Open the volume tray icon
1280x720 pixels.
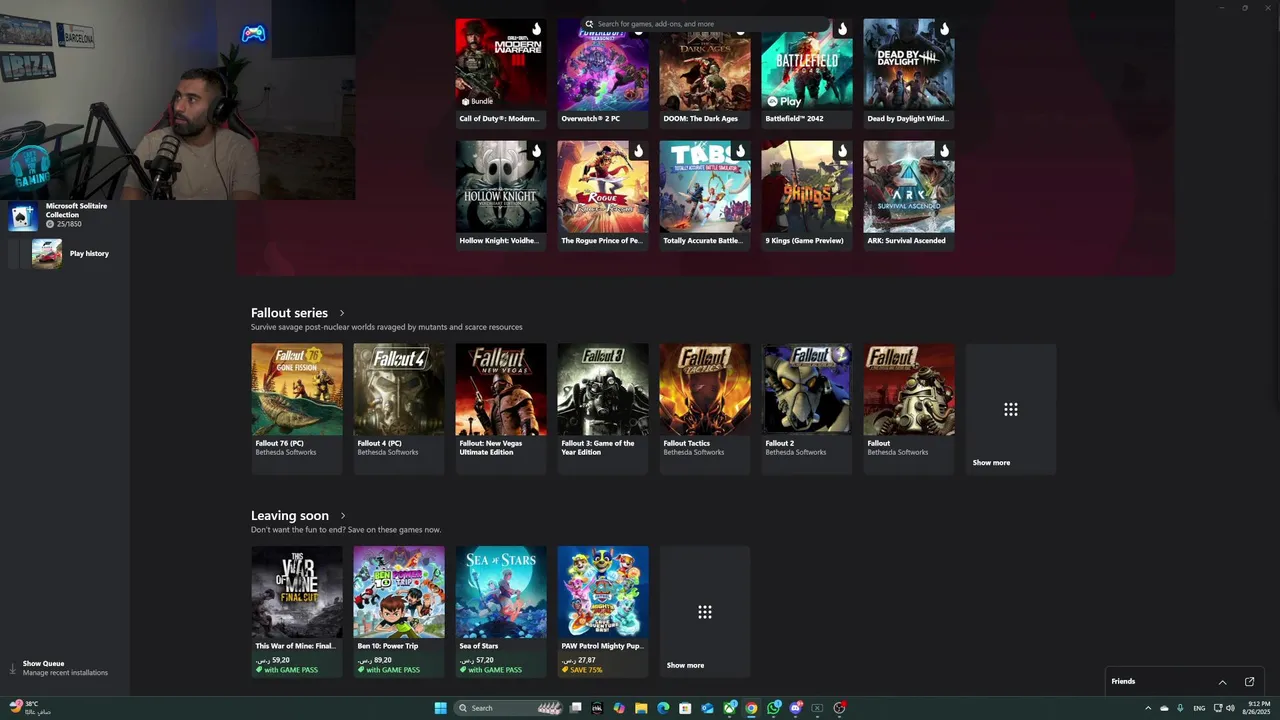pyautogui.click(x=1230, y=708)
